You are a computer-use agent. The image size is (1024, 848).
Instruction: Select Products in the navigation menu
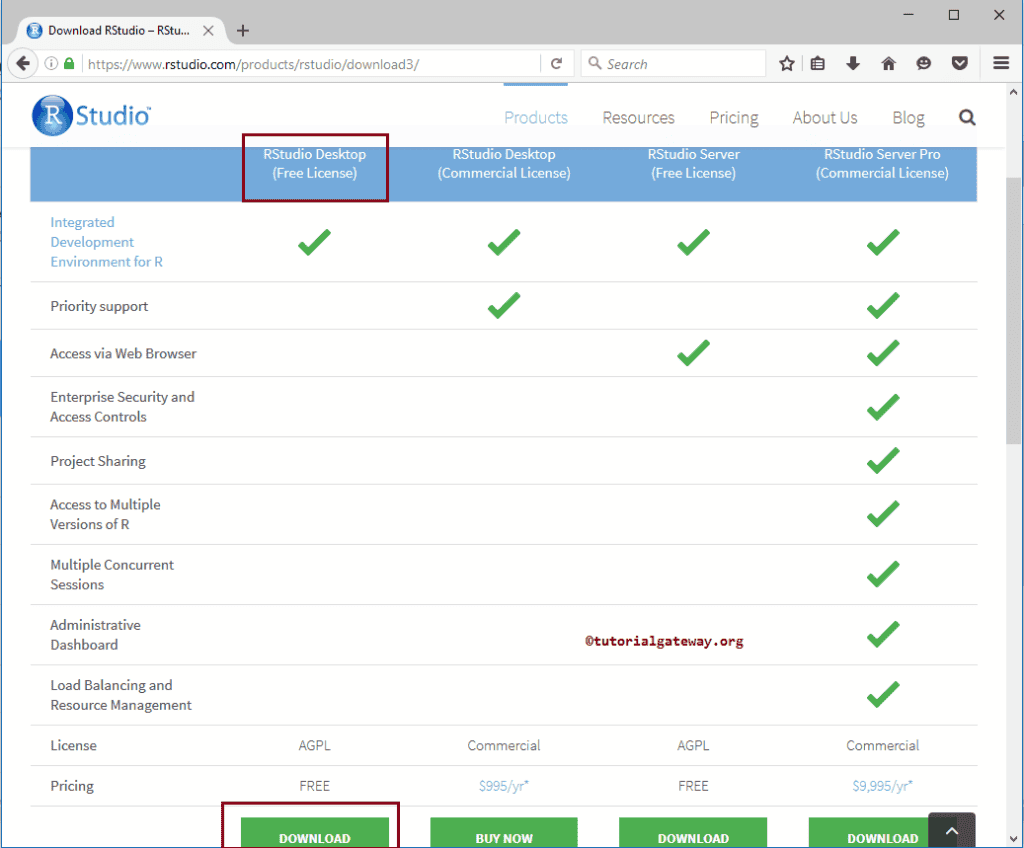coord(535,117)
